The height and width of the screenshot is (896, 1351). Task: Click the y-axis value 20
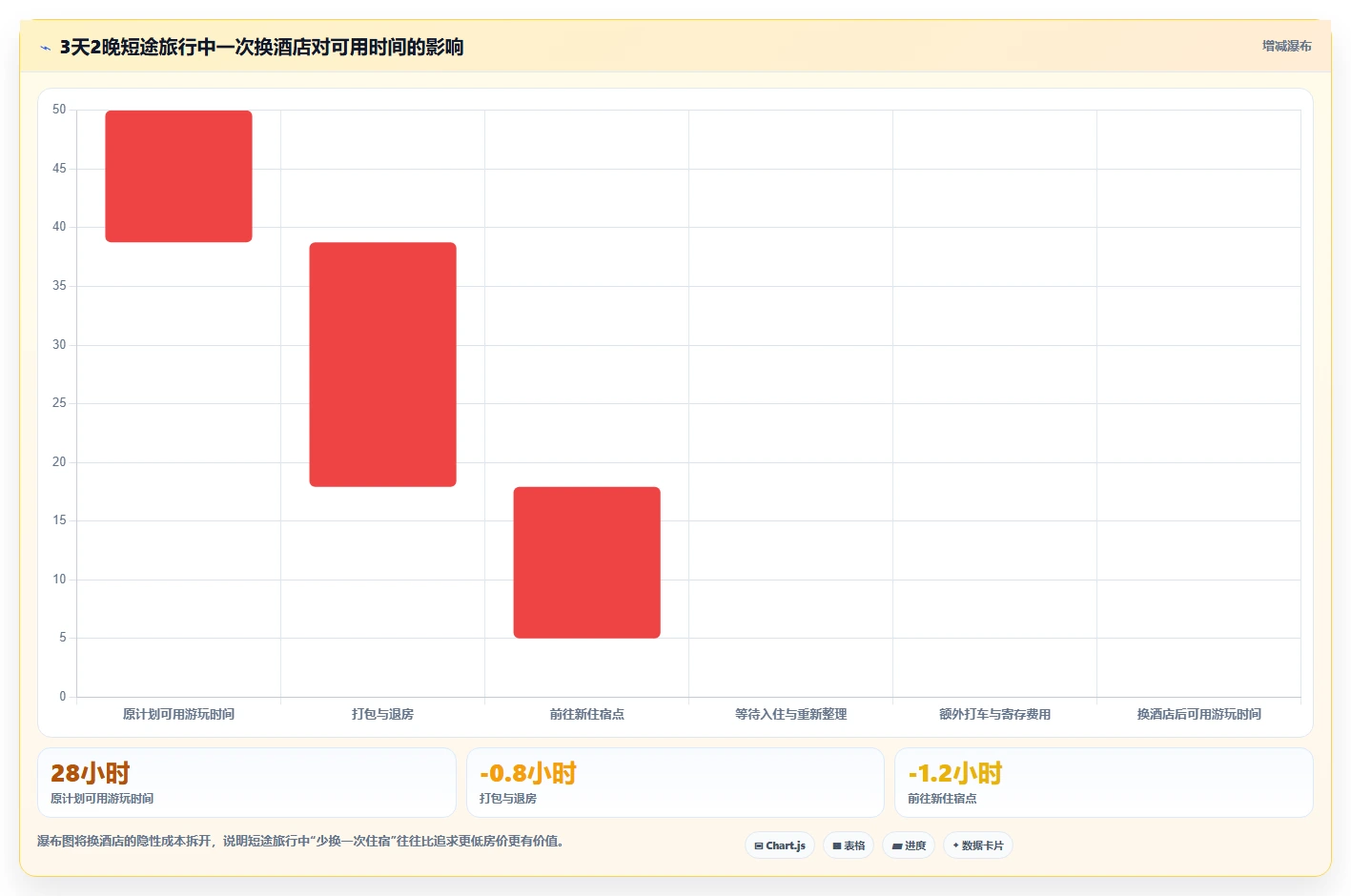click(x=59, y=462)
